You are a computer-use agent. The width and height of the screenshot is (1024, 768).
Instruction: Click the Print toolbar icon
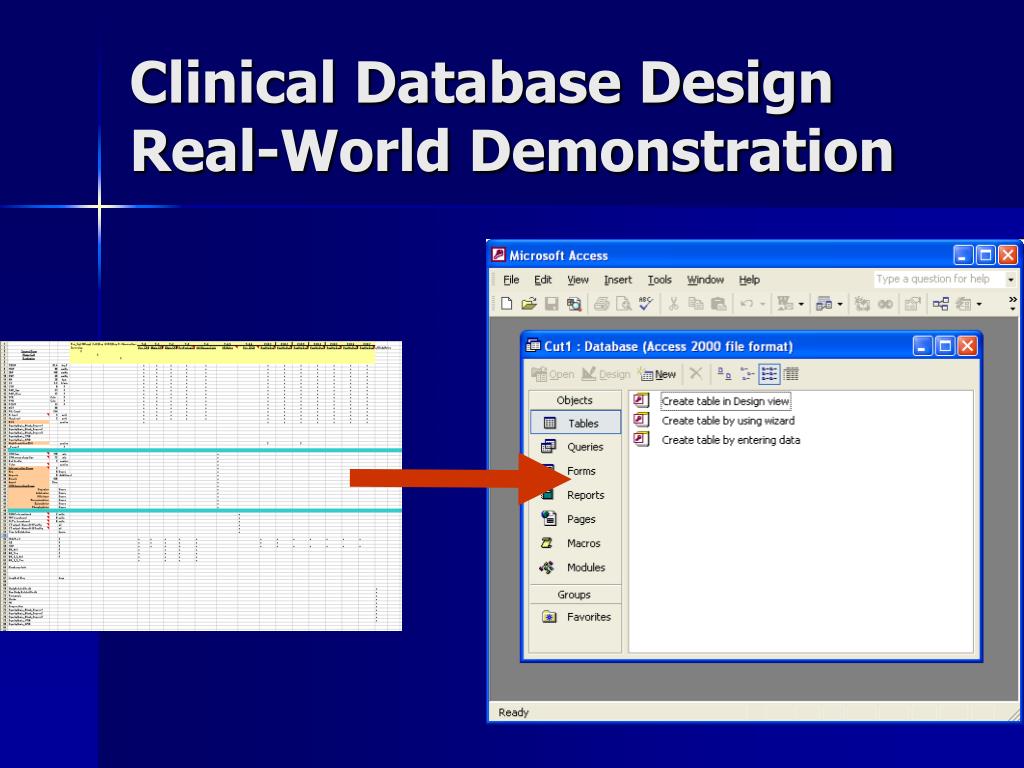click(601, 304)
